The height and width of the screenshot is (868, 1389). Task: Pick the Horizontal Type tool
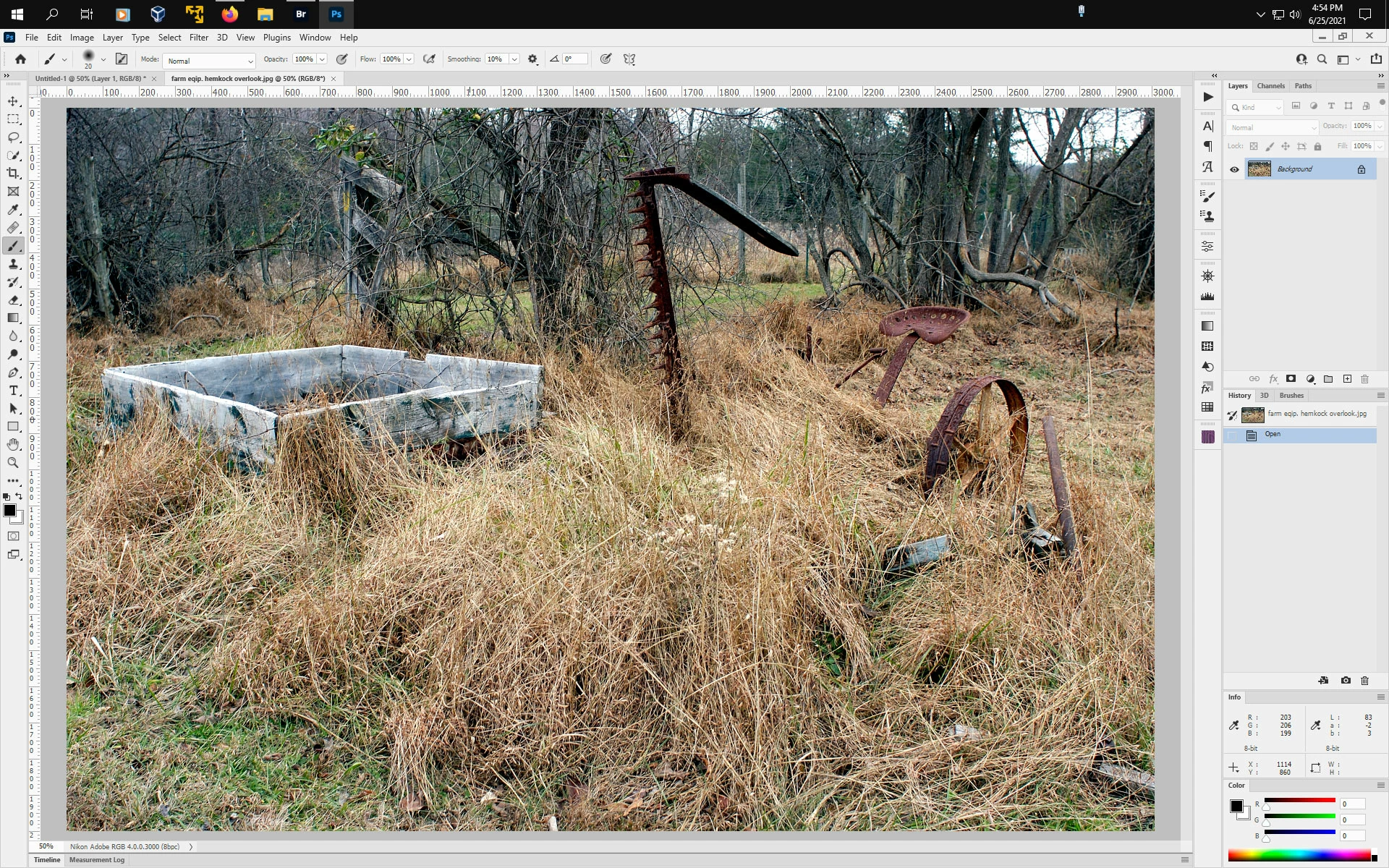[13, 391]
